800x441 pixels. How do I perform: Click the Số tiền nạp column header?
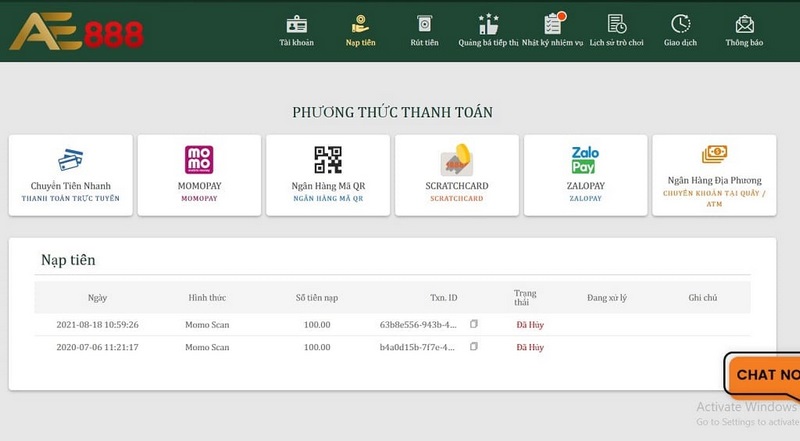coord(316,298)
